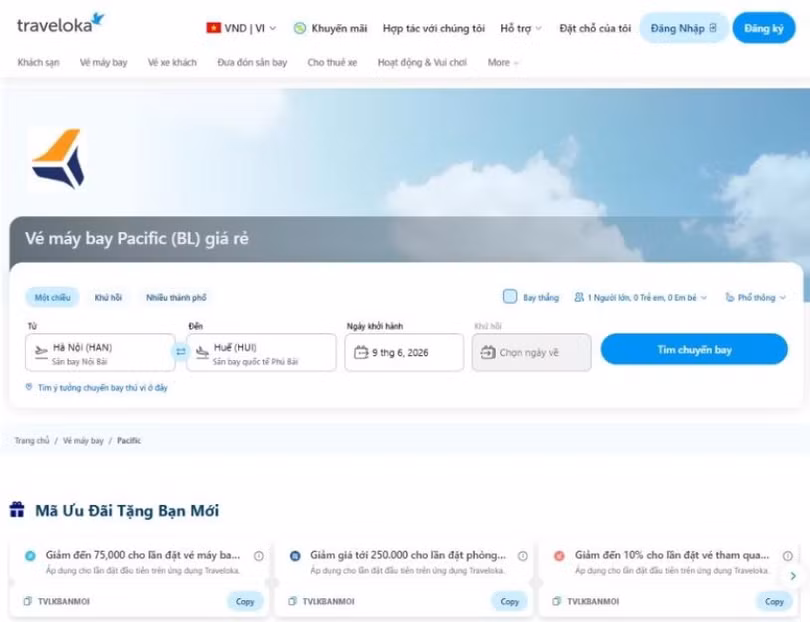Go to Vé máy bay breadcrumb
This screenshot has height=622, width=810.
pyautogui.click(x=83, y=441)
